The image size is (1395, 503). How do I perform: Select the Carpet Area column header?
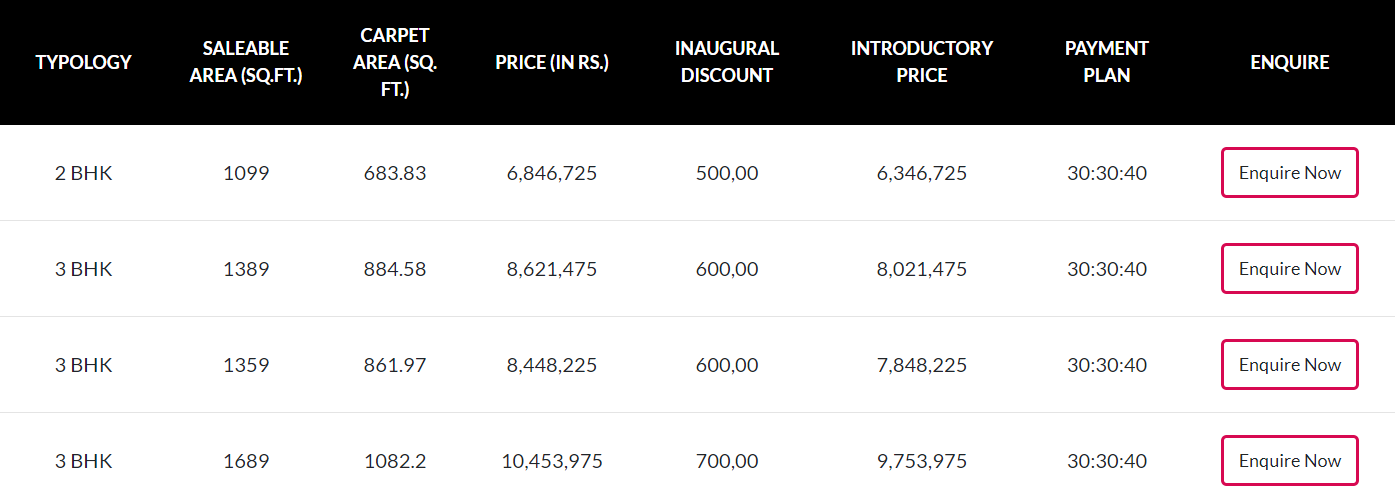pos(395,62)
